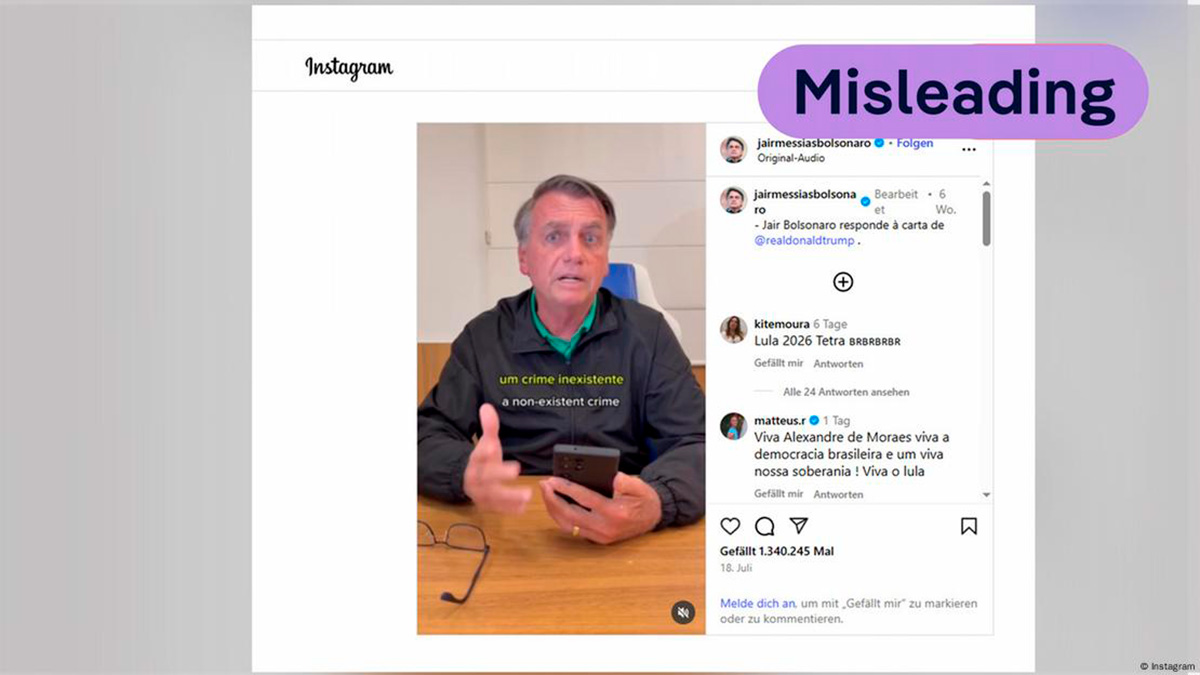Viewport: 1200px width, 675px height.
Task: Save the post with the bookmark icon
Action: tap(969, 526)
